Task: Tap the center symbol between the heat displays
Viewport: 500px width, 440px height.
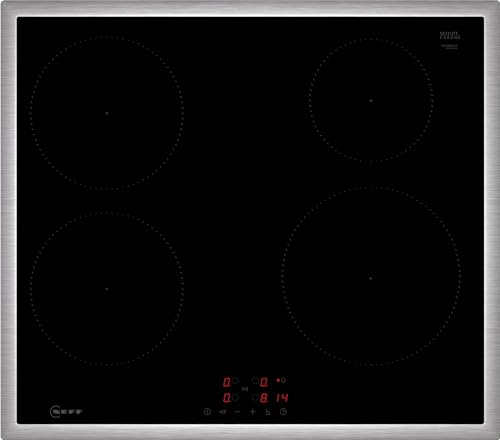Action: click(245, 389)
